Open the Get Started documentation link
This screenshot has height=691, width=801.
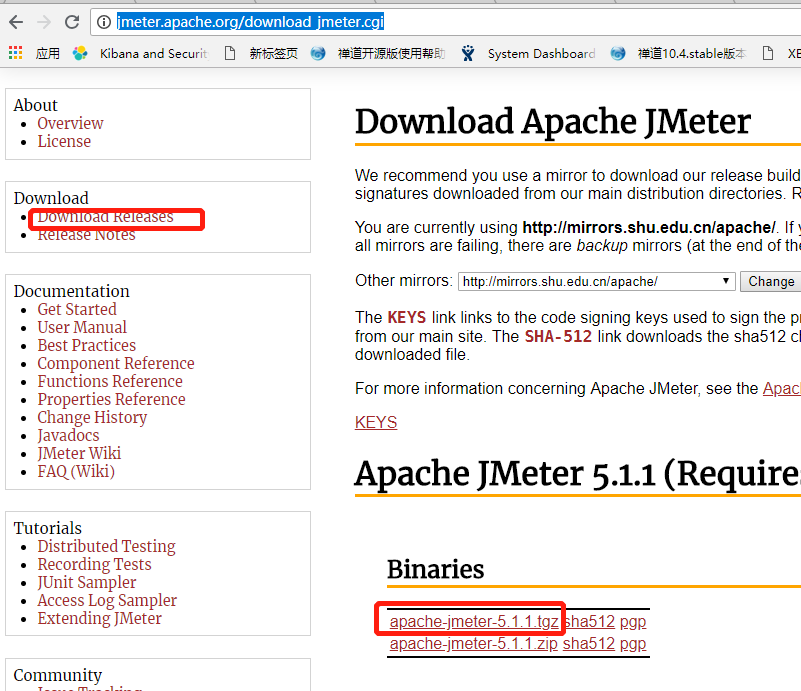[77, 309]
